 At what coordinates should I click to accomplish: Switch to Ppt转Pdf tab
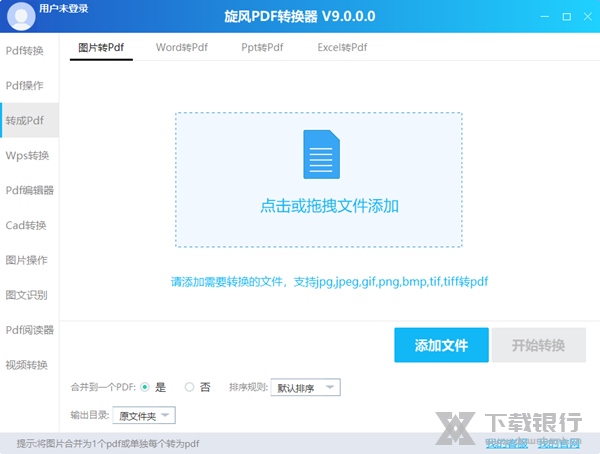click(262, 47)
